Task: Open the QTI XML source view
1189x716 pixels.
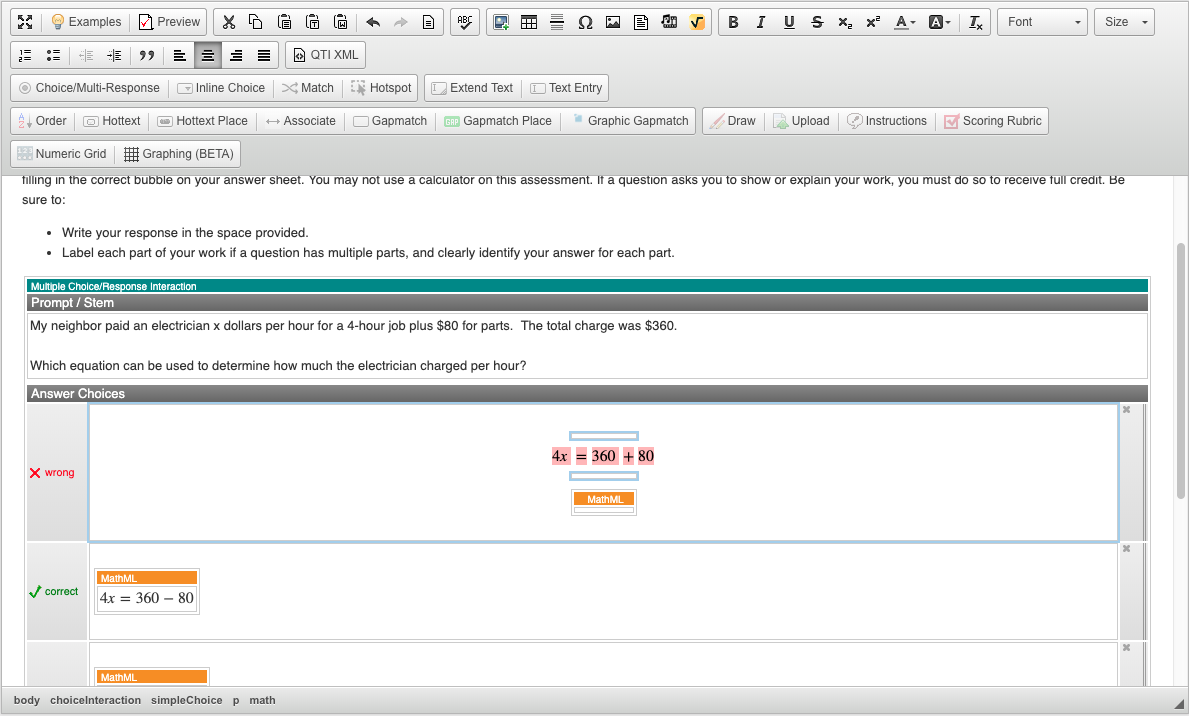Action: pyautogui.click(x=325, y=55)
